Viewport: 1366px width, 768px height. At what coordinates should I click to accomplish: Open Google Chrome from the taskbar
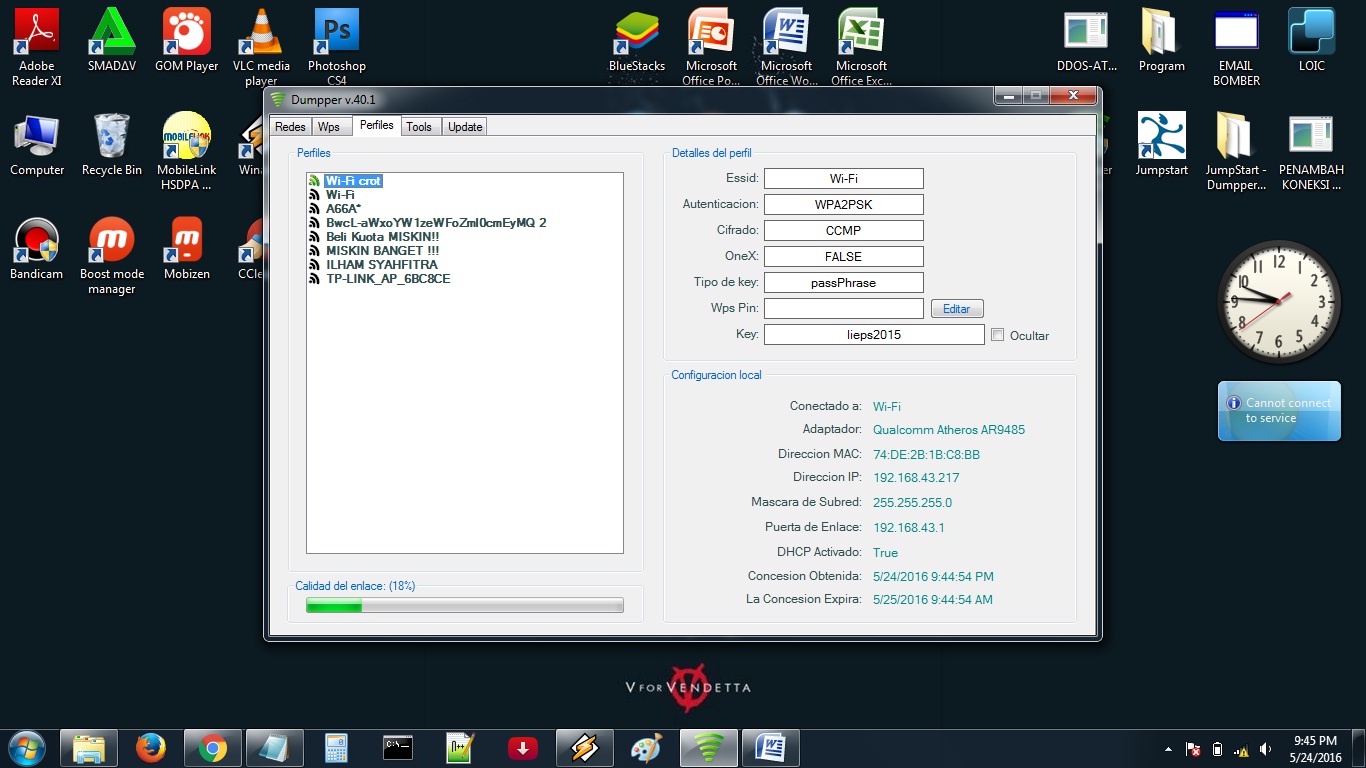point(213,748)
